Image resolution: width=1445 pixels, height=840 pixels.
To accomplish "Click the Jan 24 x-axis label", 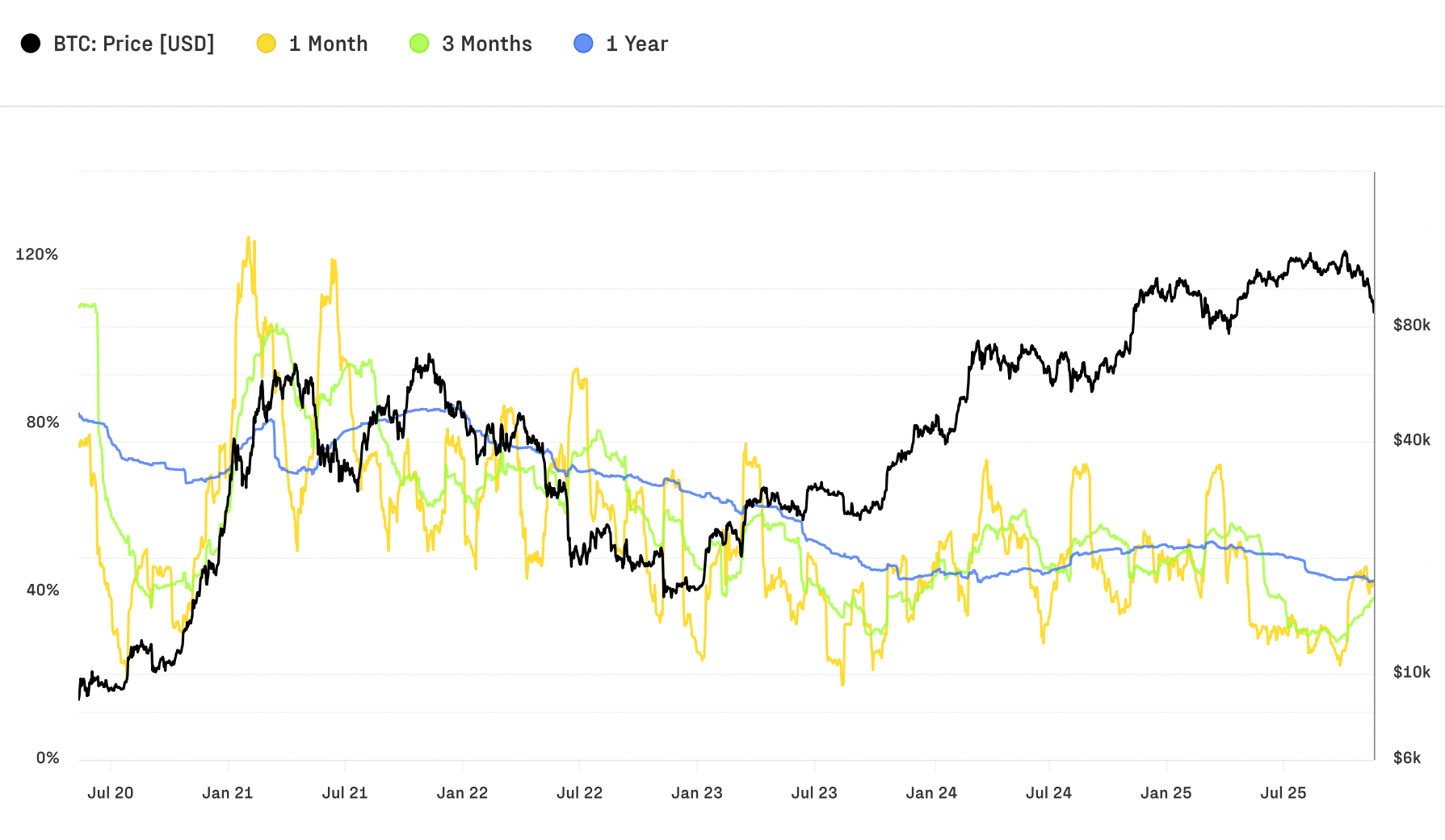I will tap(931, 793).
